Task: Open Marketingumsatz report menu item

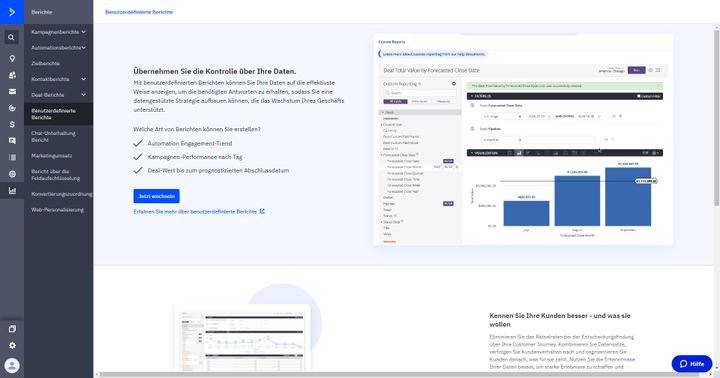Action: pyautogui.click(x=51, y=156)
